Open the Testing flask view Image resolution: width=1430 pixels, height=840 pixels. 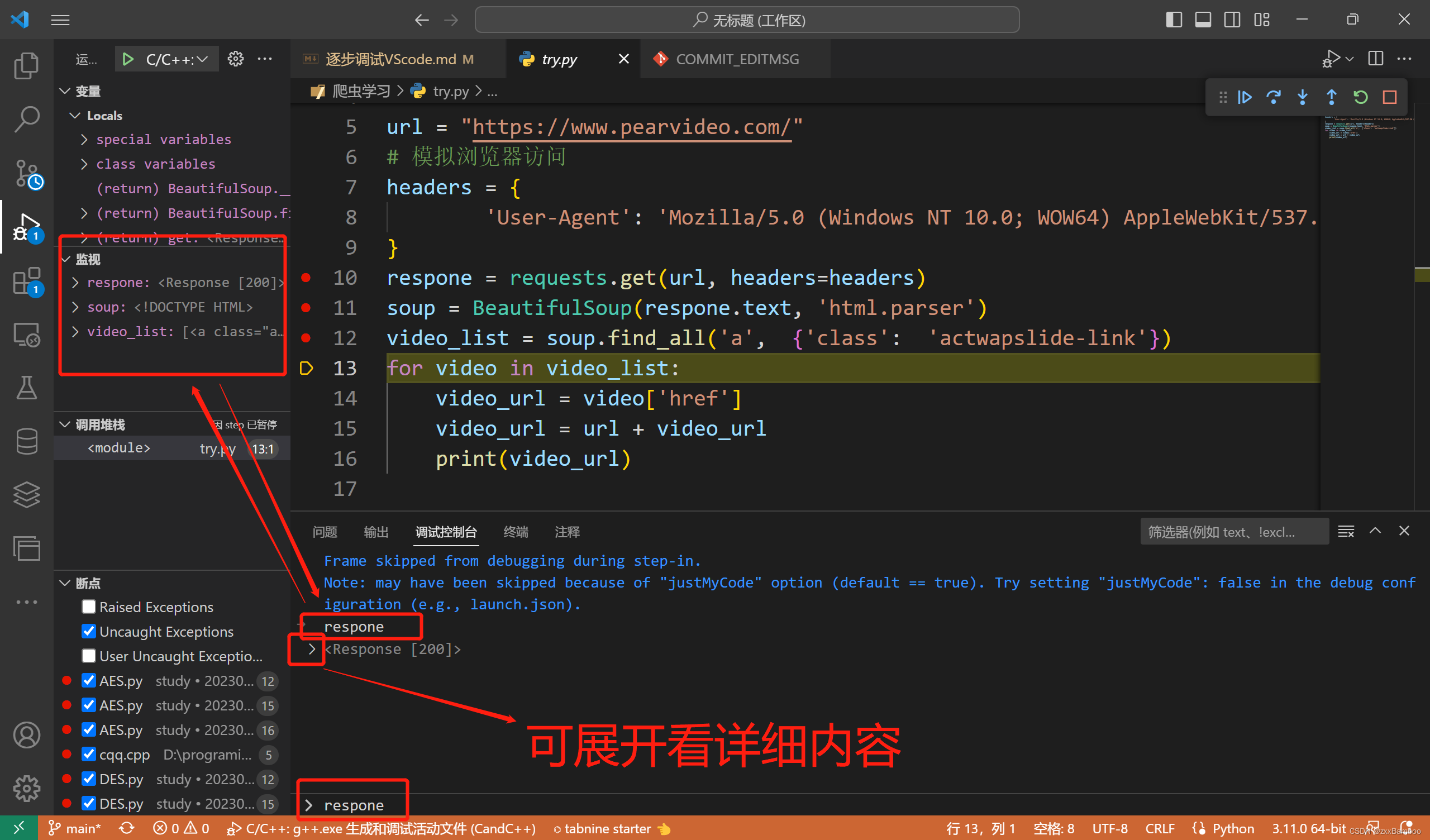tap(26, 388)
